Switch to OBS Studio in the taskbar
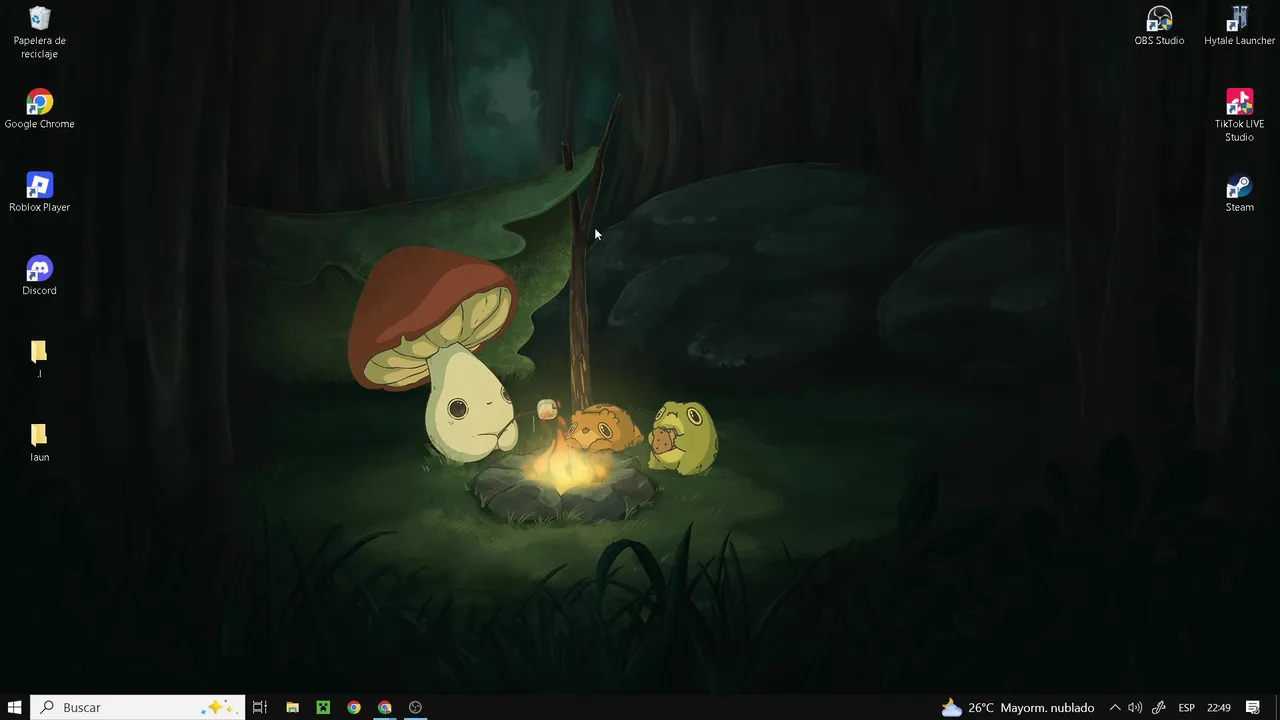This screenshot has width=1280, height=720. [x=415, y=707]
